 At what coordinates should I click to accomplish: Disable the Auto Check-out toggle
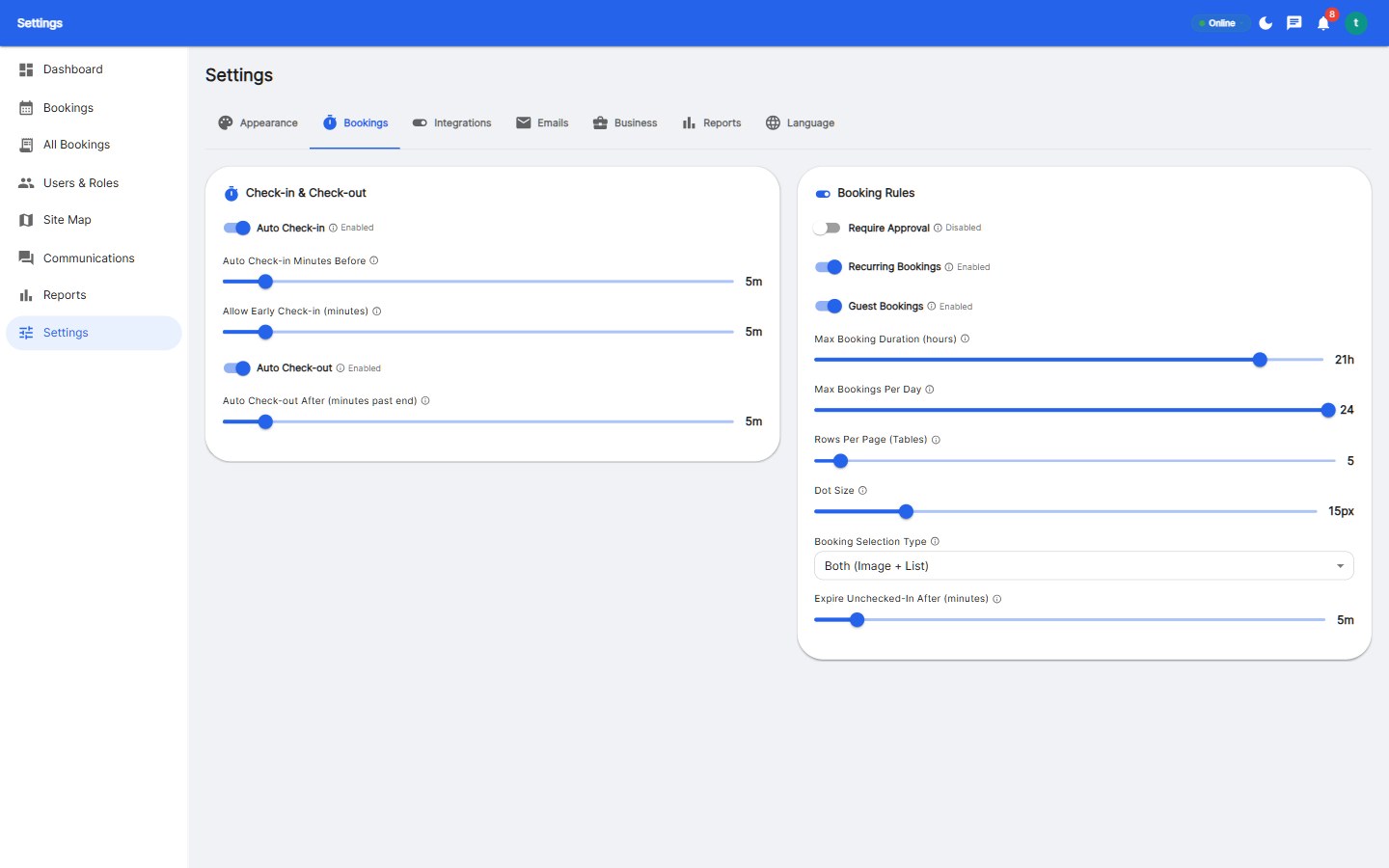click(x=237, y=367)
